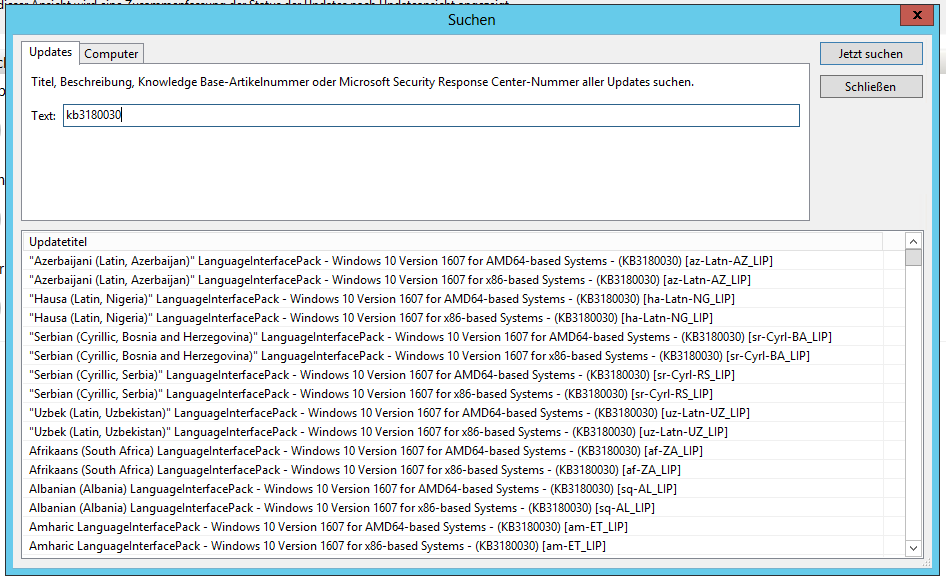
Task: Select Albanian (Albania) x86 row
Action: pyautogui.click(x=341, y=508)
